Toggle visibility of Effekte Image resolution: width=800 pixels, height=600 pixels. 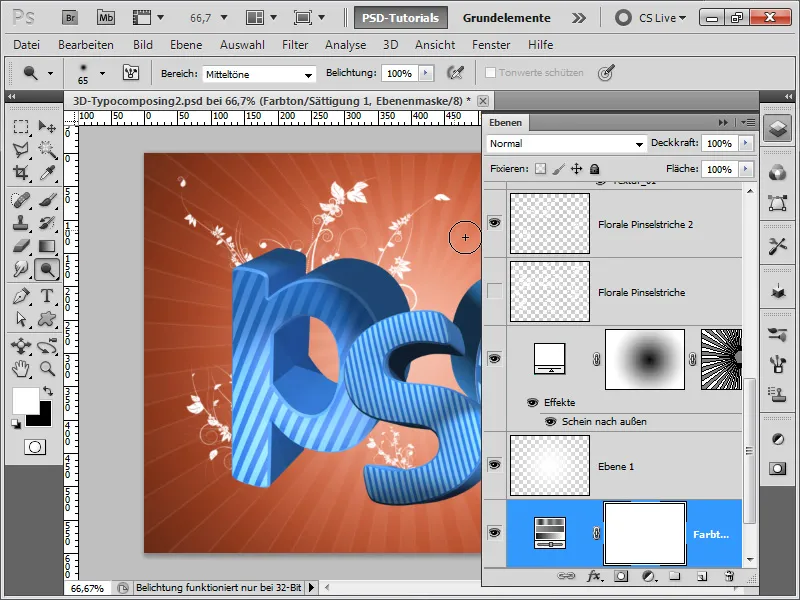point(533,403)
